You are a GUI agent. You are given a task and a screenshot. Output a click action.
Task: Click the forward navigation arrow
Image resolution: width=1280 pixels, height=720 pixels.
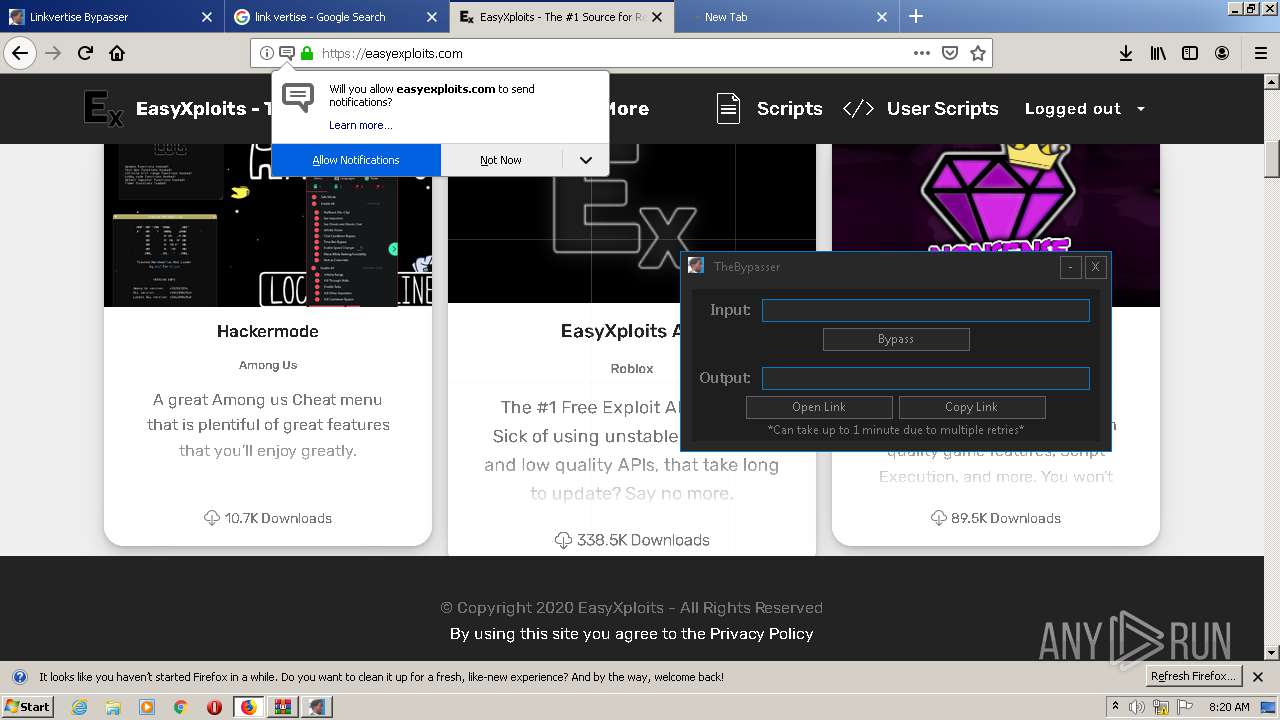54,53
